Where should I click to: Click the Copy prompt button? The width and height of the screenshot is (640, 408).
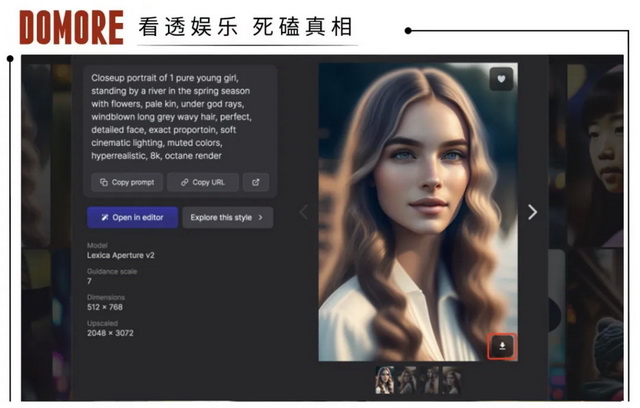pyautogui.click(x=125, y=182)
